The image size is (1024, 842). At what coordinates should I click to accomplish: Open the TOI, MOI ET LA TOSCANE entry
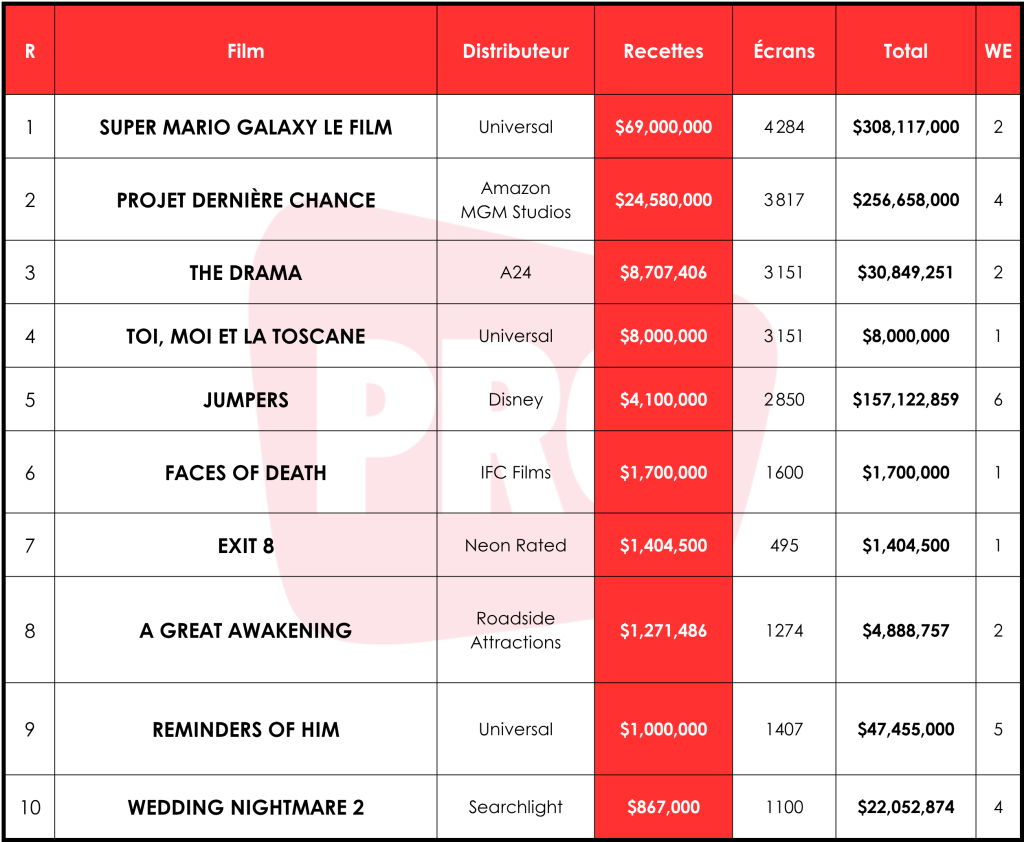[x=245, y=336]
